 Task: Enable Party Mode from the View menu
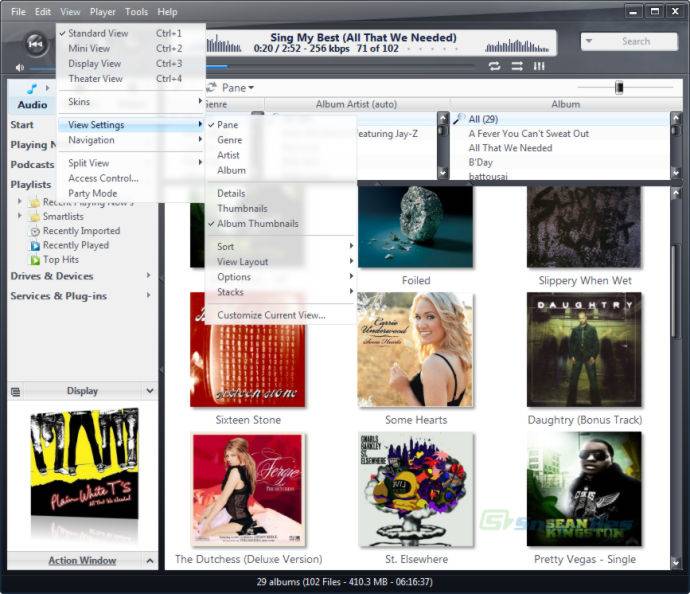[130, 193]
